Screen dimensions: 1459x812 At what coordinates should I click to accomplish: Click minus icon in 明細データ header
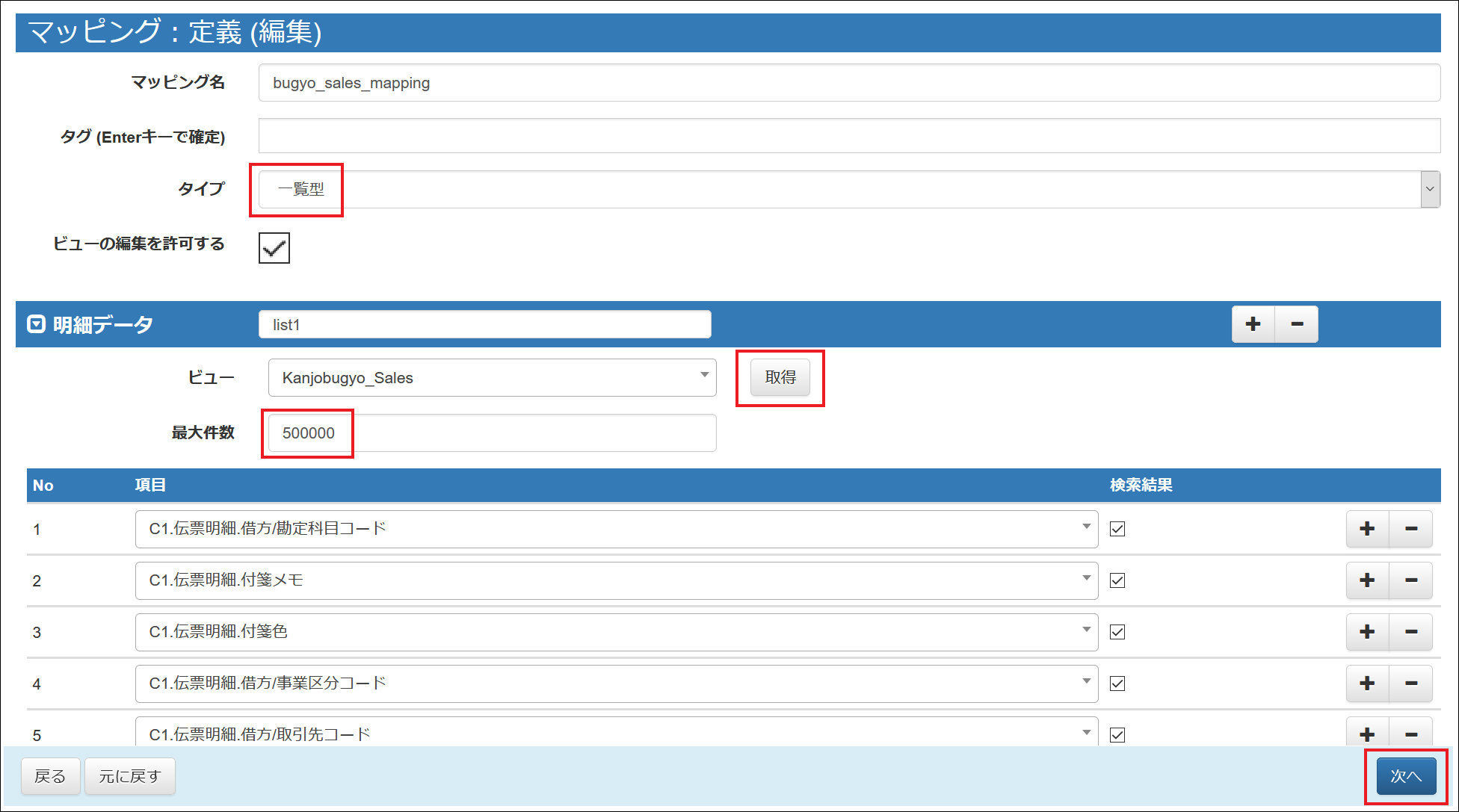pos(1297,324)
